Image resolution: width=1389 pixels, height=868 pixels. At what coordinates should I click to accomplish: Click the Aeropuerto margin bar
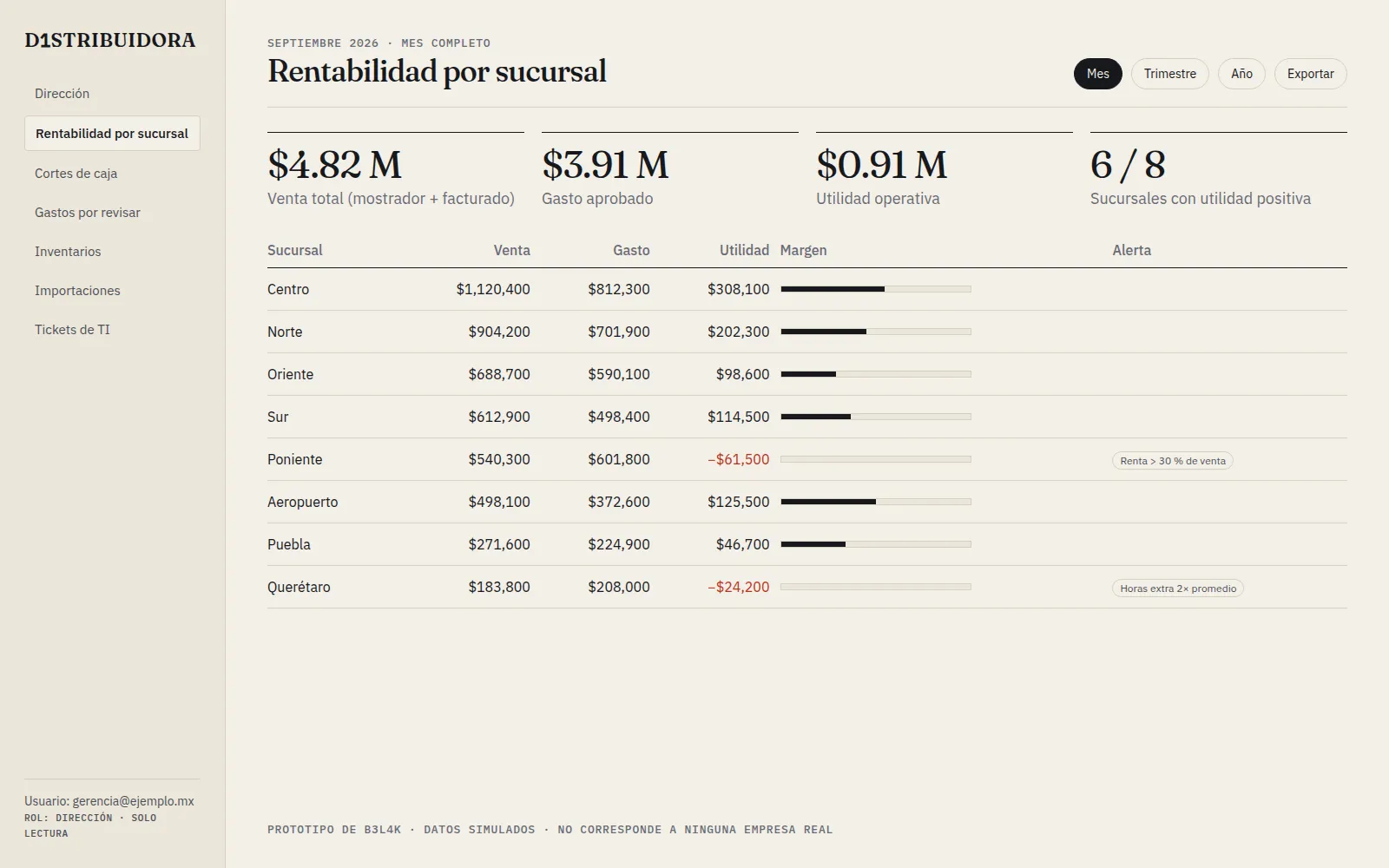[876, 502]
